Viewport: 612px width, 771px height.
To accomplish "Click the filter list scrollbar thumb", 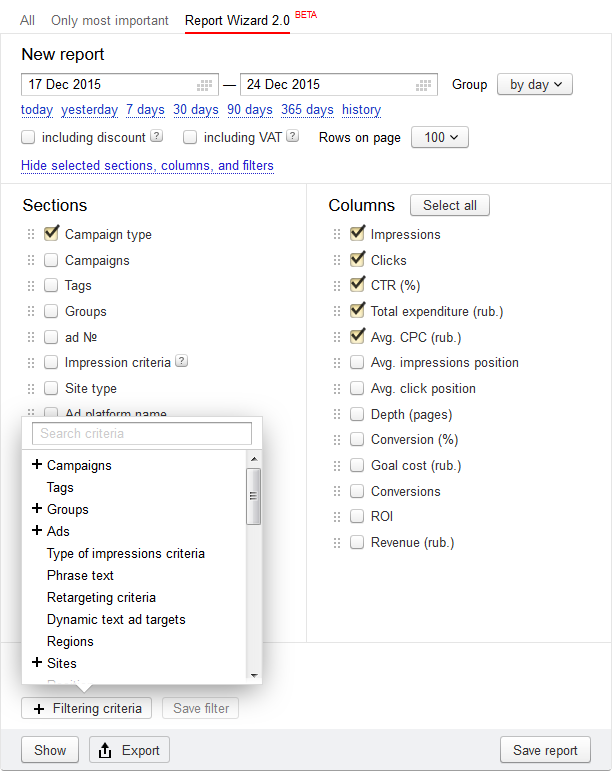I will tap(254, 496).
